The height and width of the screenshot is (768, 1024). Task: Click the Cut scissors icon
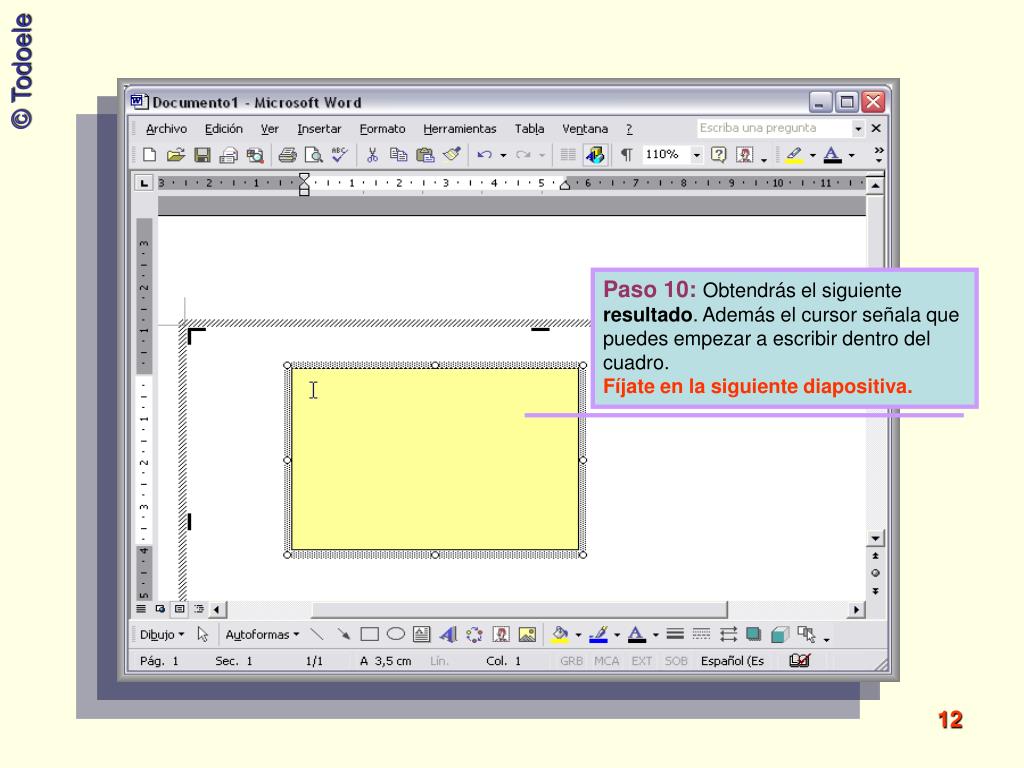pyautogui.click(x=372, y=155)
